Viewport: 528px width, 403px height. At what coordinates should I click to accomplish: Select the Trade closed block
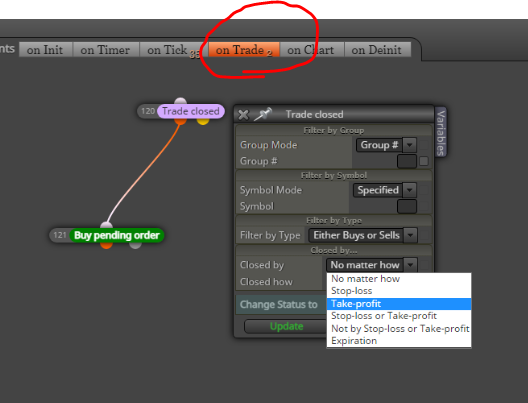[x=191, y=111]
